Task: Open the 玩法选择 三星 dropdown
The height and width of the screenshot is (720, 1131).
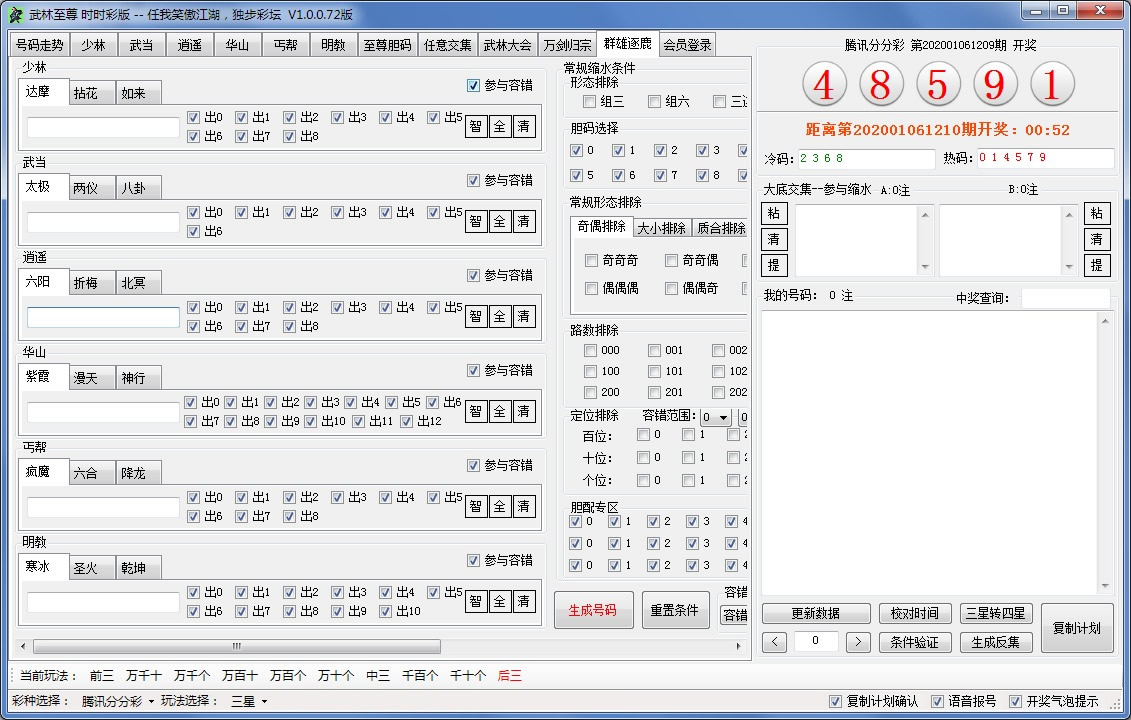Action: (249, 701)
